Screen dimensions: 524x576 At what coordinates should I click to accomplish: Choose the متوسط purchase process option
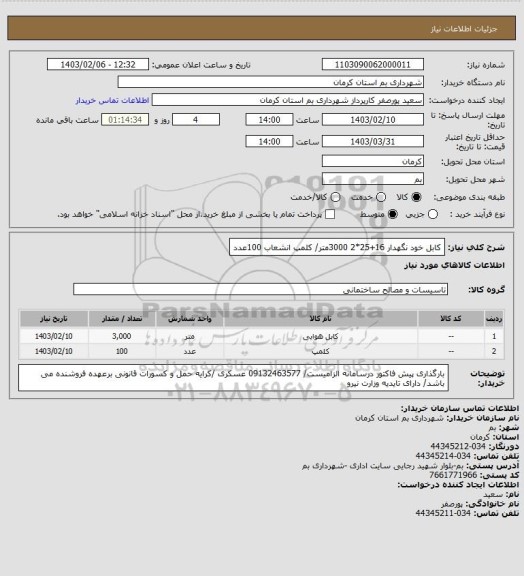[393, 214]
